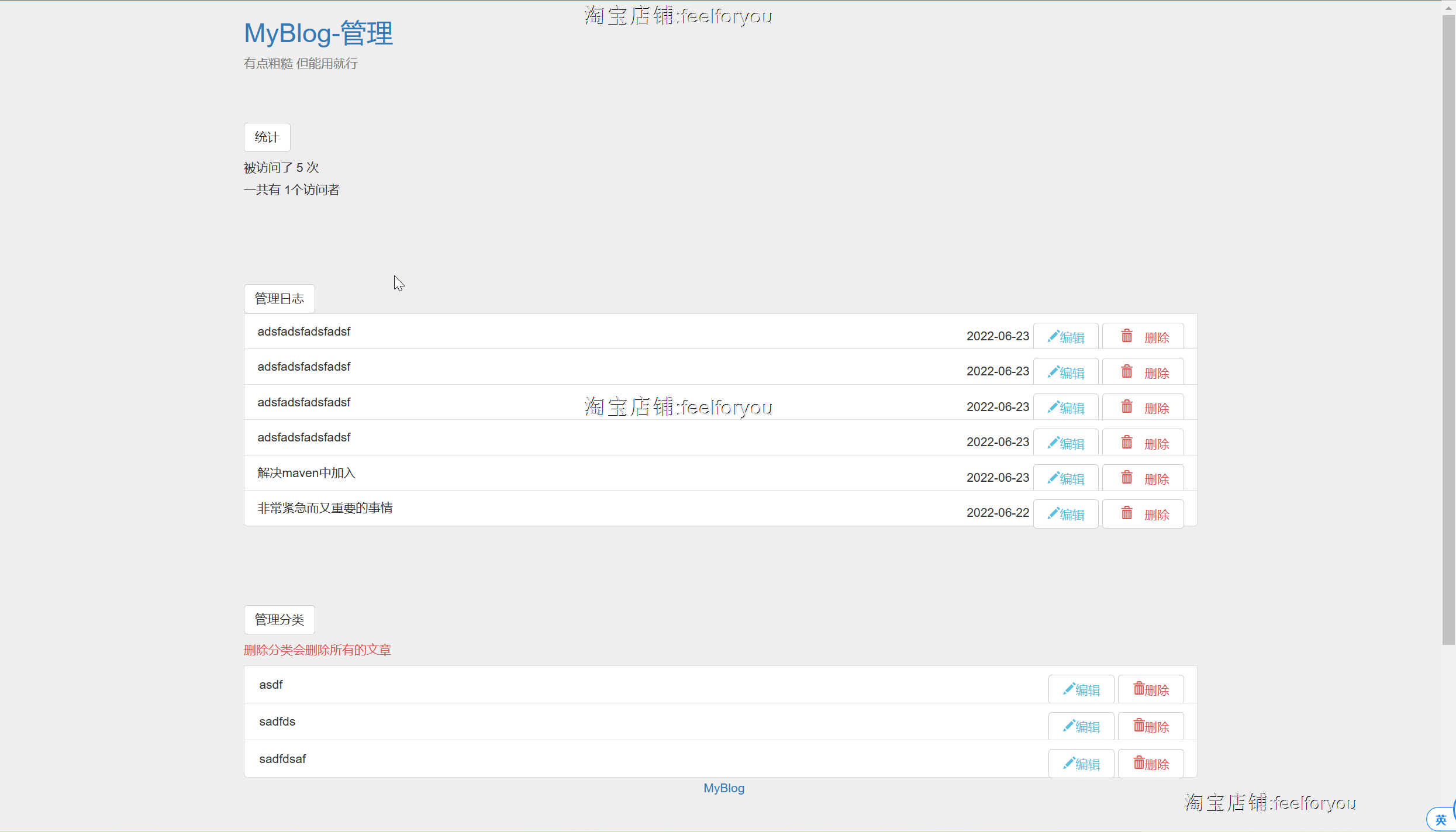The width and height of the screenshot is (1456, 832).
Task: Select the asdf category name
Action: (271, 685)
